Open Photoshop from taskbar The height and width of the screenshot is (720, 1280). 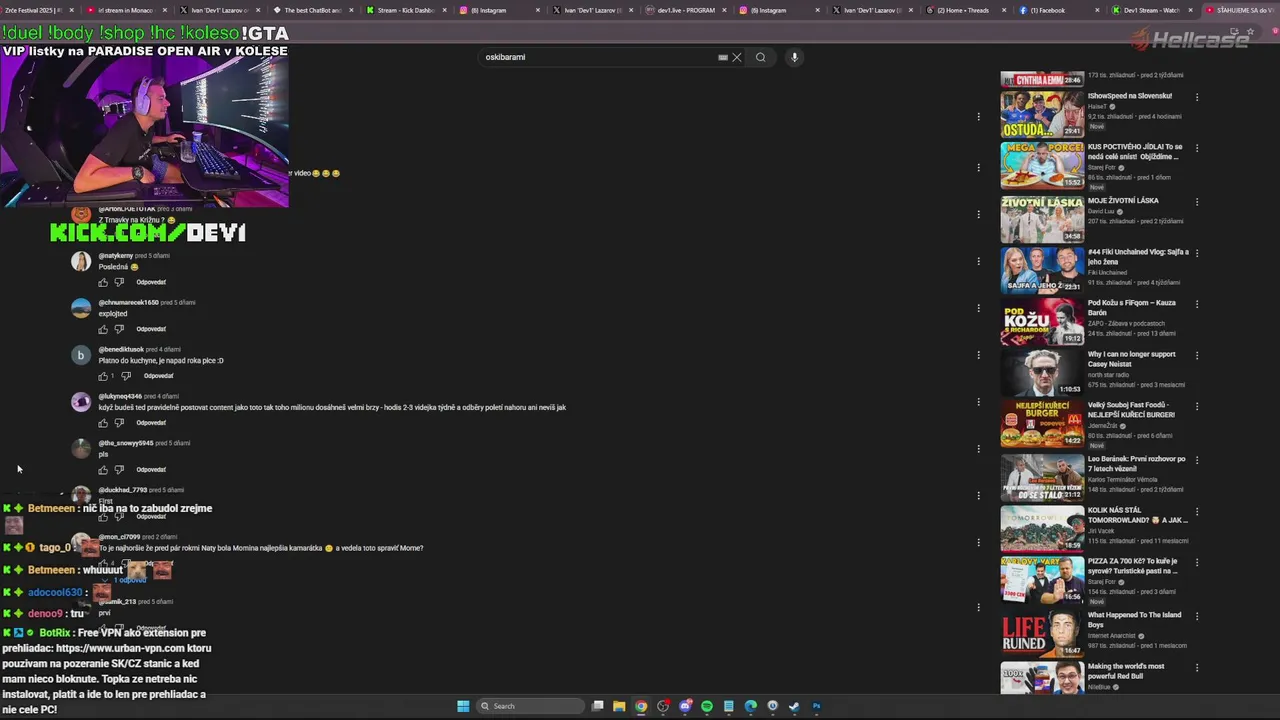816,706
